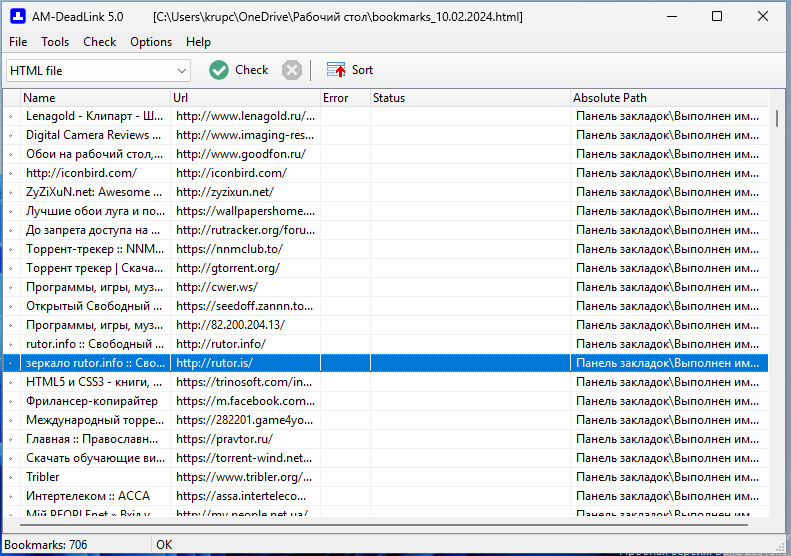Sort by the Name column header
This screenshot has height=556, width=791.
95,98
